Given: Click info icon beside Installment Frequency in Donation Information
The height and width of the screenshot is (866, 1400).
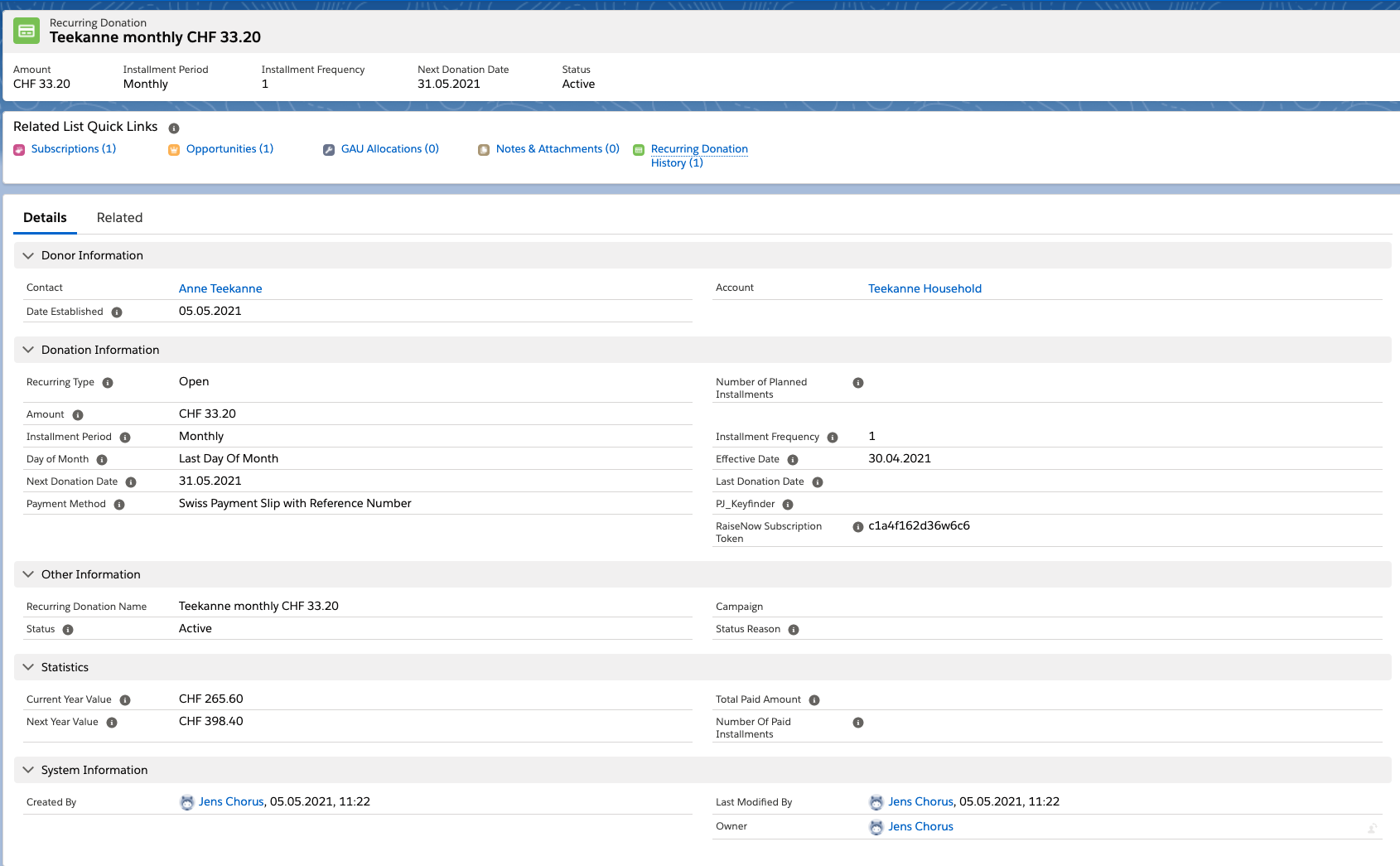Looking at the screenshot, I should point(833,438).
